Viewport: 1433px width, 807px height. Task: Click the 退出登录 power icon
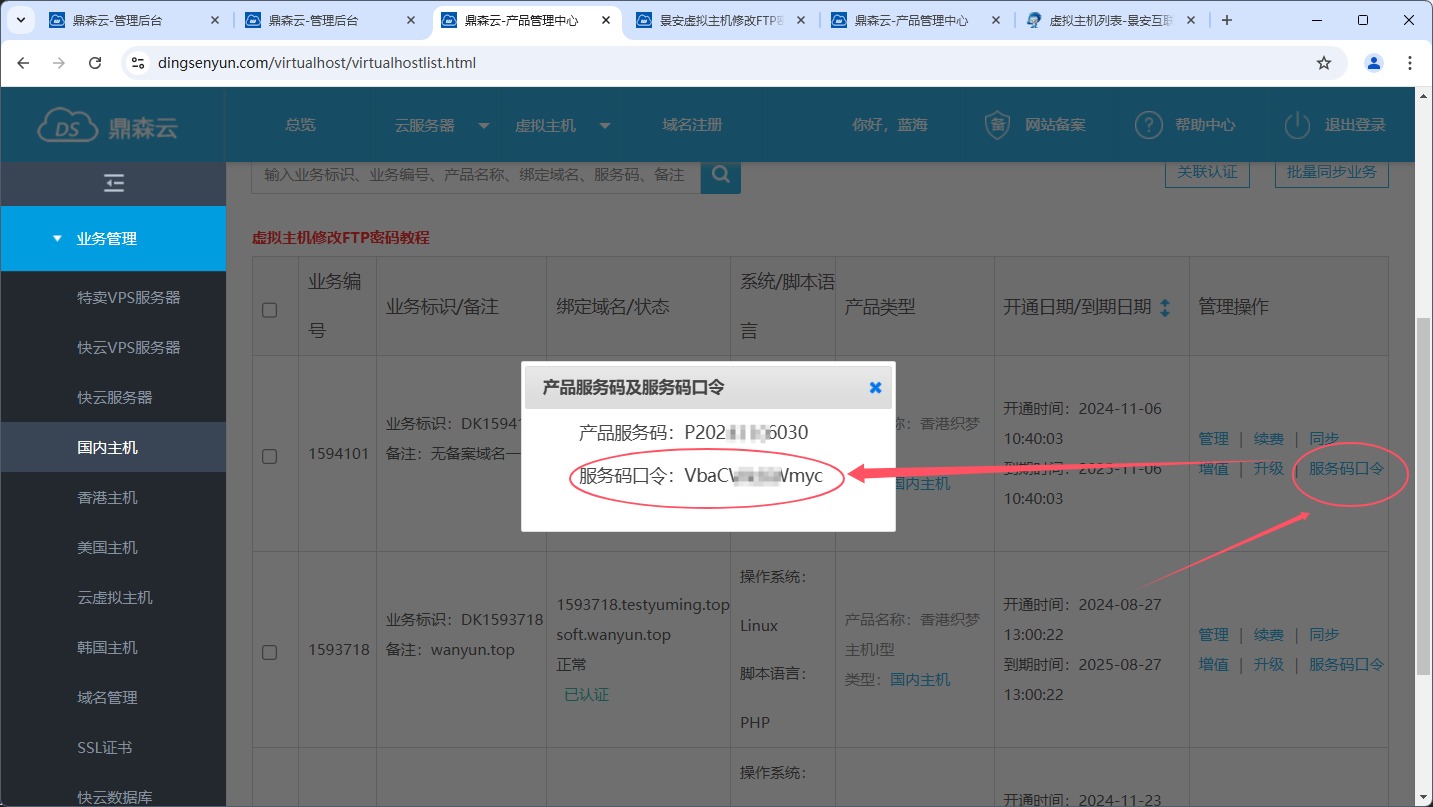coord(1297,125)
